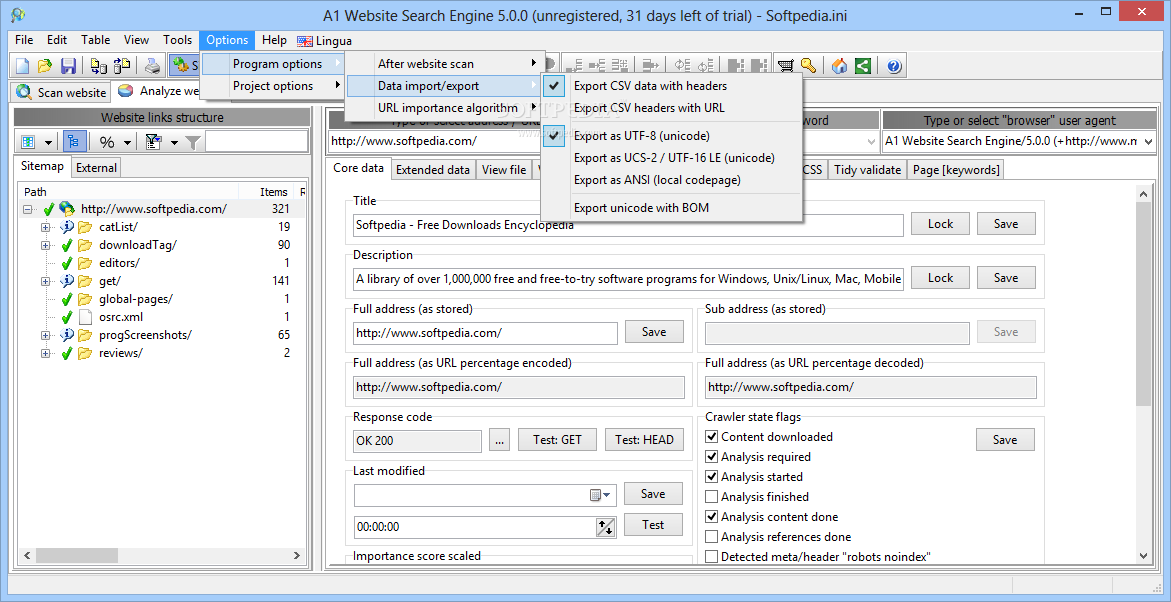The width and height of the screenshot is (1171, 602).
Task: Open the Tools menu
Action: [x=178, y=40]
